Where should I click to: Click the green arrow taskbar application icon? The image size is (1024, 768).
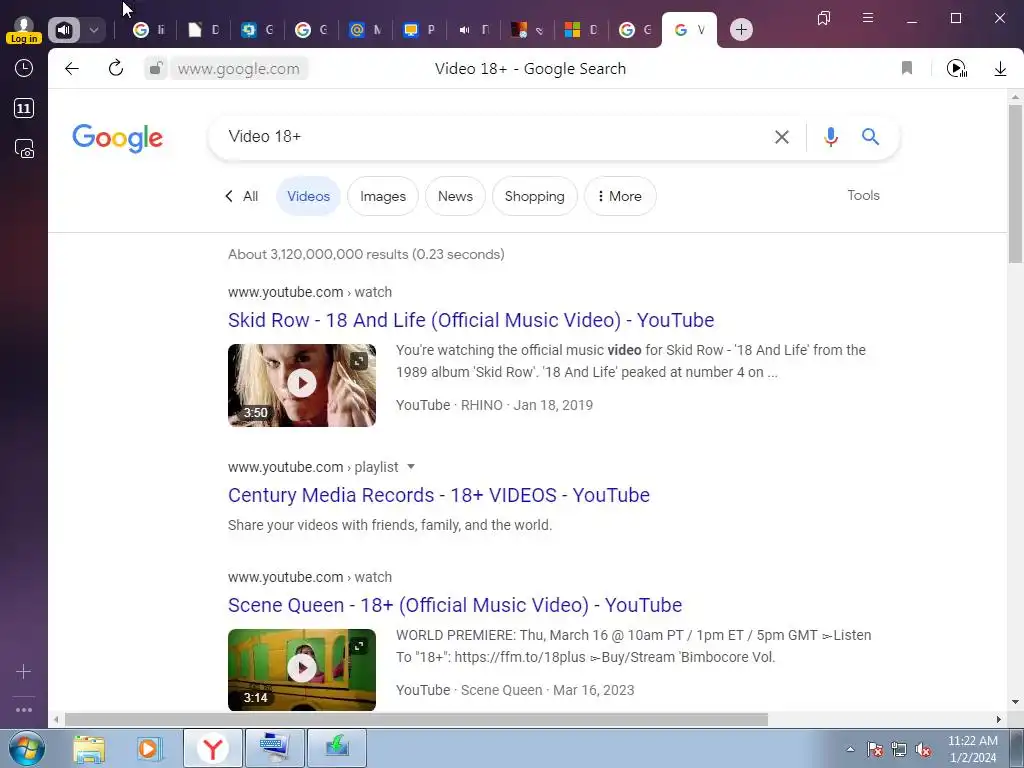pos(337,748)
